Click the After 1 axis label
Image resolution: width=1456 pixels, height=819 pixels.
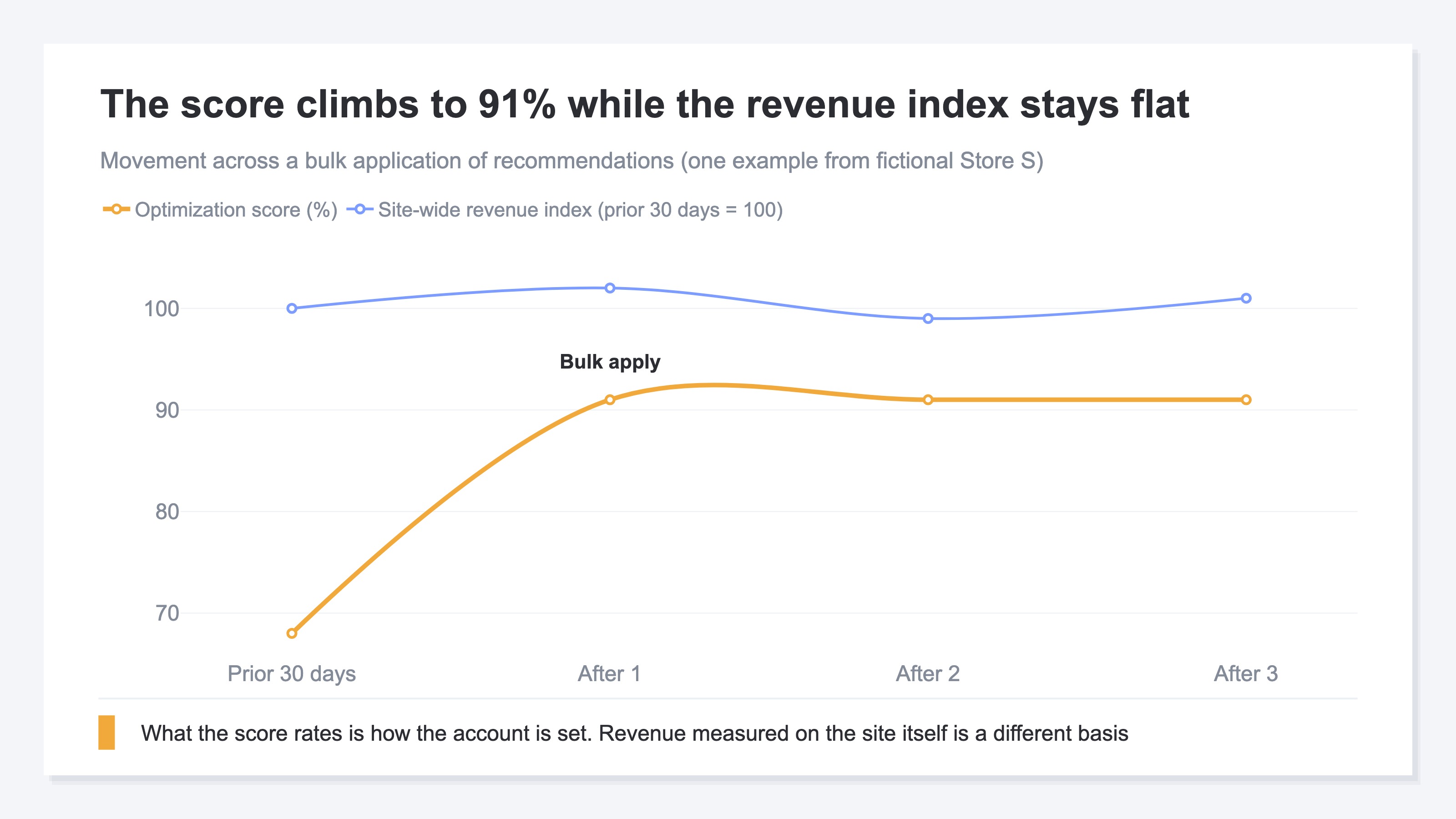[609, 674]
